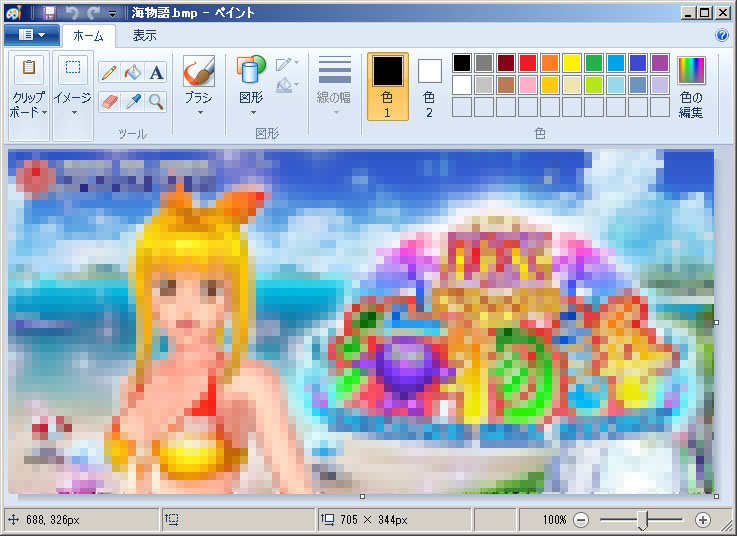Pick the brown color swatch
The image size is (737, 536).
coord(506,85)
